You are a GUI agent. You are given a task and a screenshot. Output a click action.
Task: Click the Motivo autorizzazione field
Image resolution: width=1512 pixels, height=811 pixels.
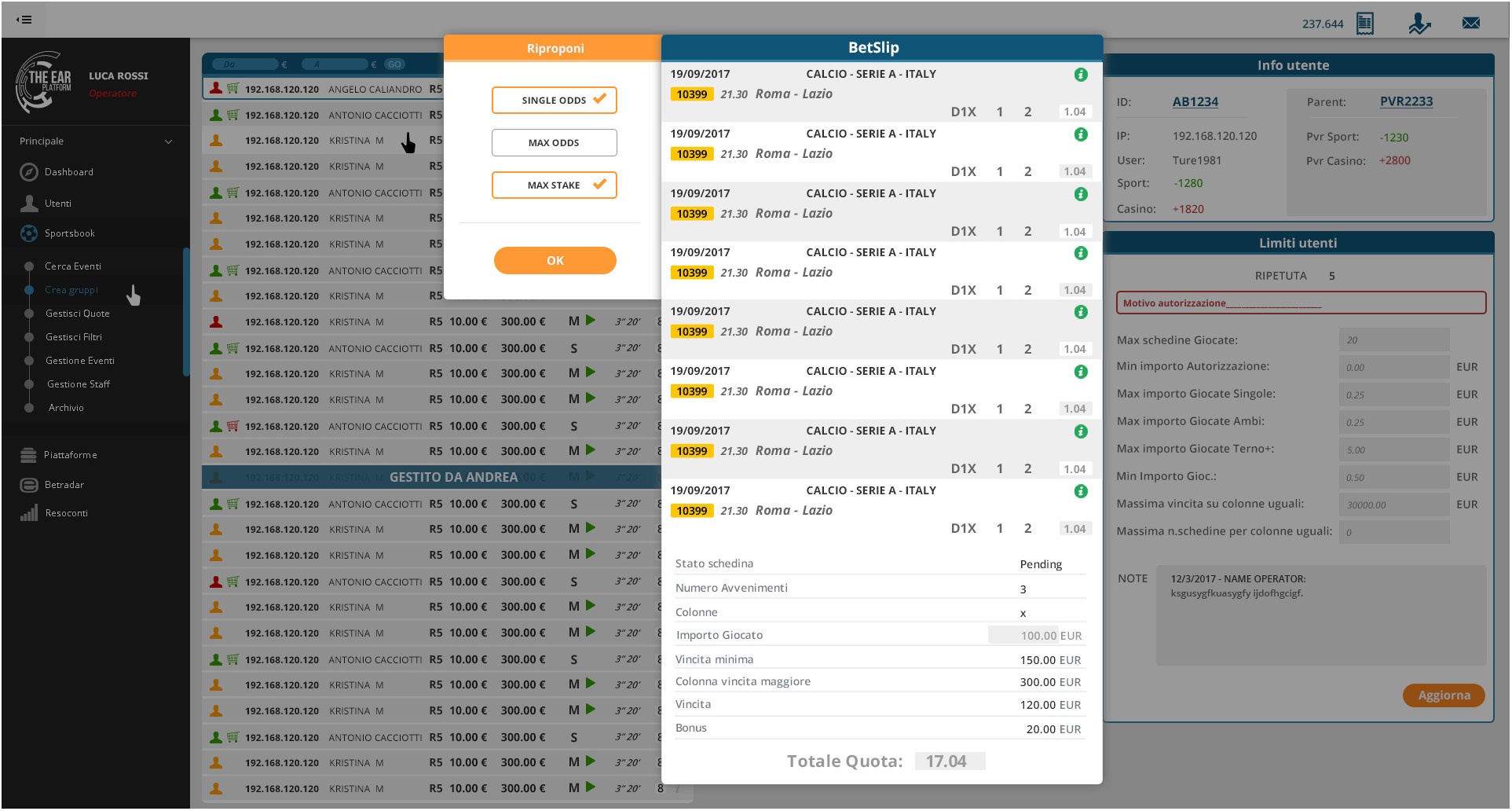pos(1301,303)
